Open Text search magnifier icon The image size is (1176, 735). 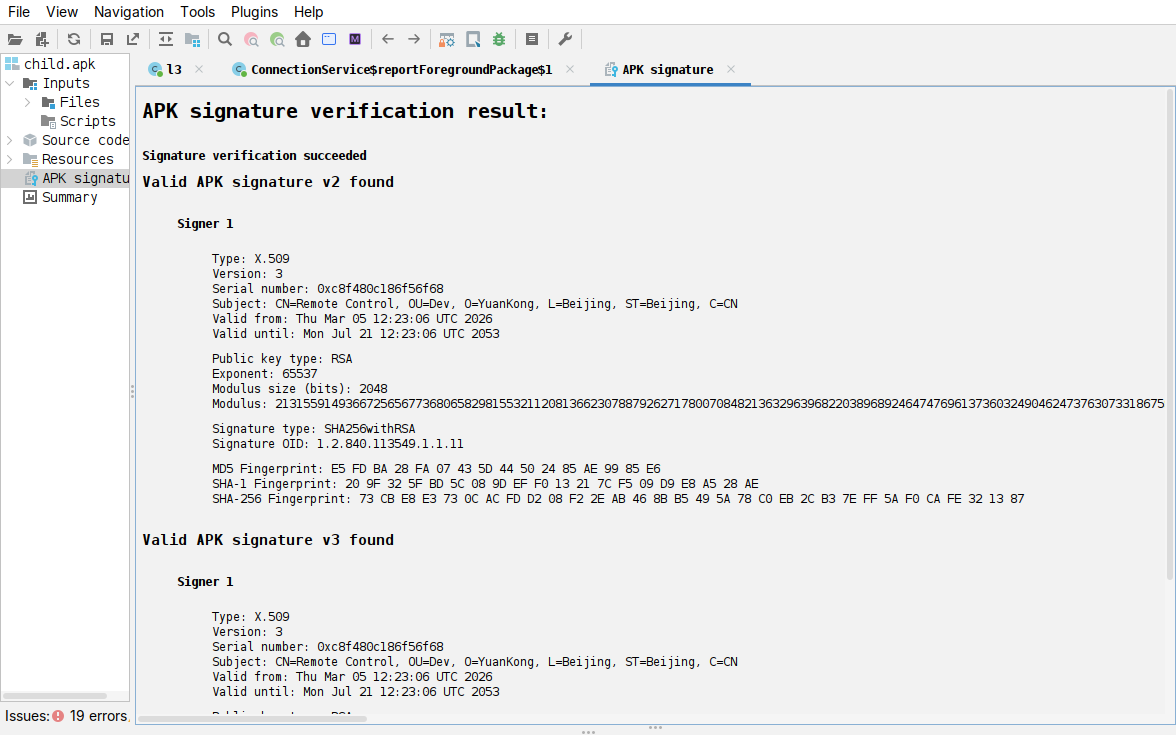pos(224,39)
